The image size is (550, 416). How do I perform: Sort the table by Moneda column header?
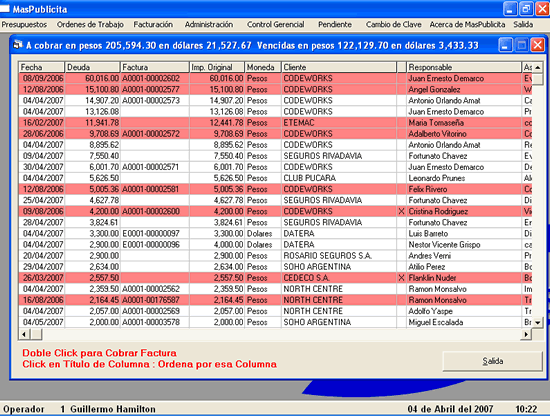[263, 67]
